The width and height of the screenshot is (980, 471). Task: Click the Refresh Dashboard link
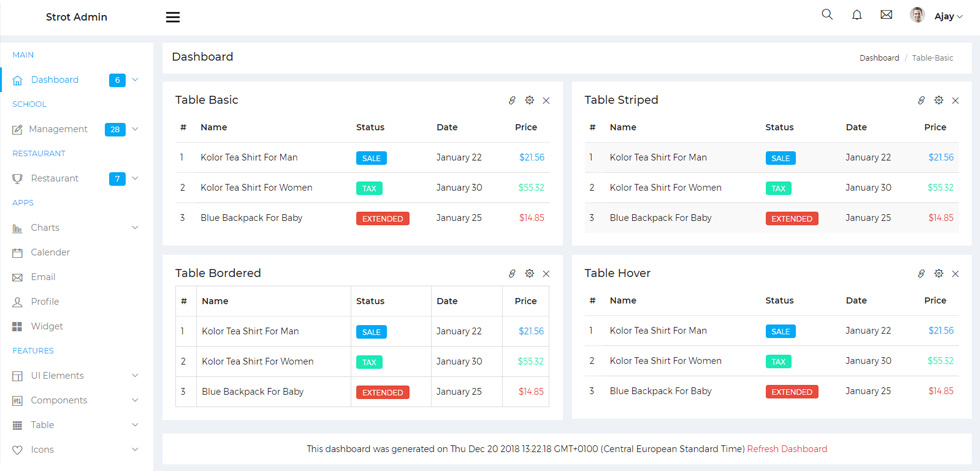click(787, 449)
